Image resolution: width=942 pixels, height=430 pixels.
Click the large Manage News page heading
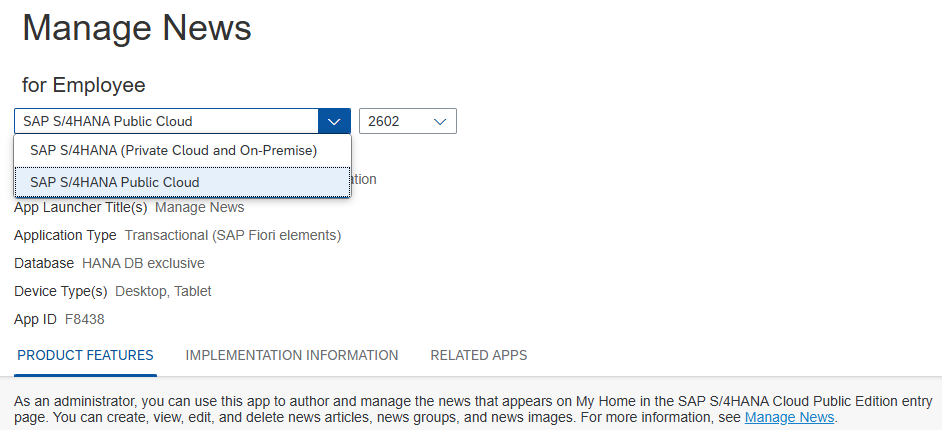(x=137, y=28)
